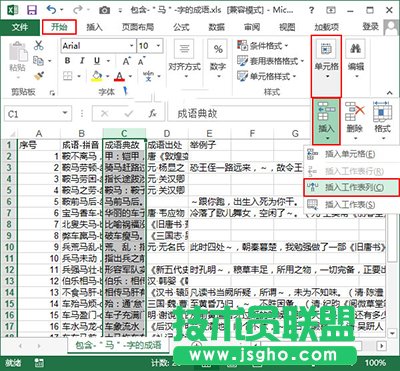Image resolution: width=400 pixels, height=371 pixels.
Task: Click the camera icon in quick access toolbar
Action: coord(104,11)
